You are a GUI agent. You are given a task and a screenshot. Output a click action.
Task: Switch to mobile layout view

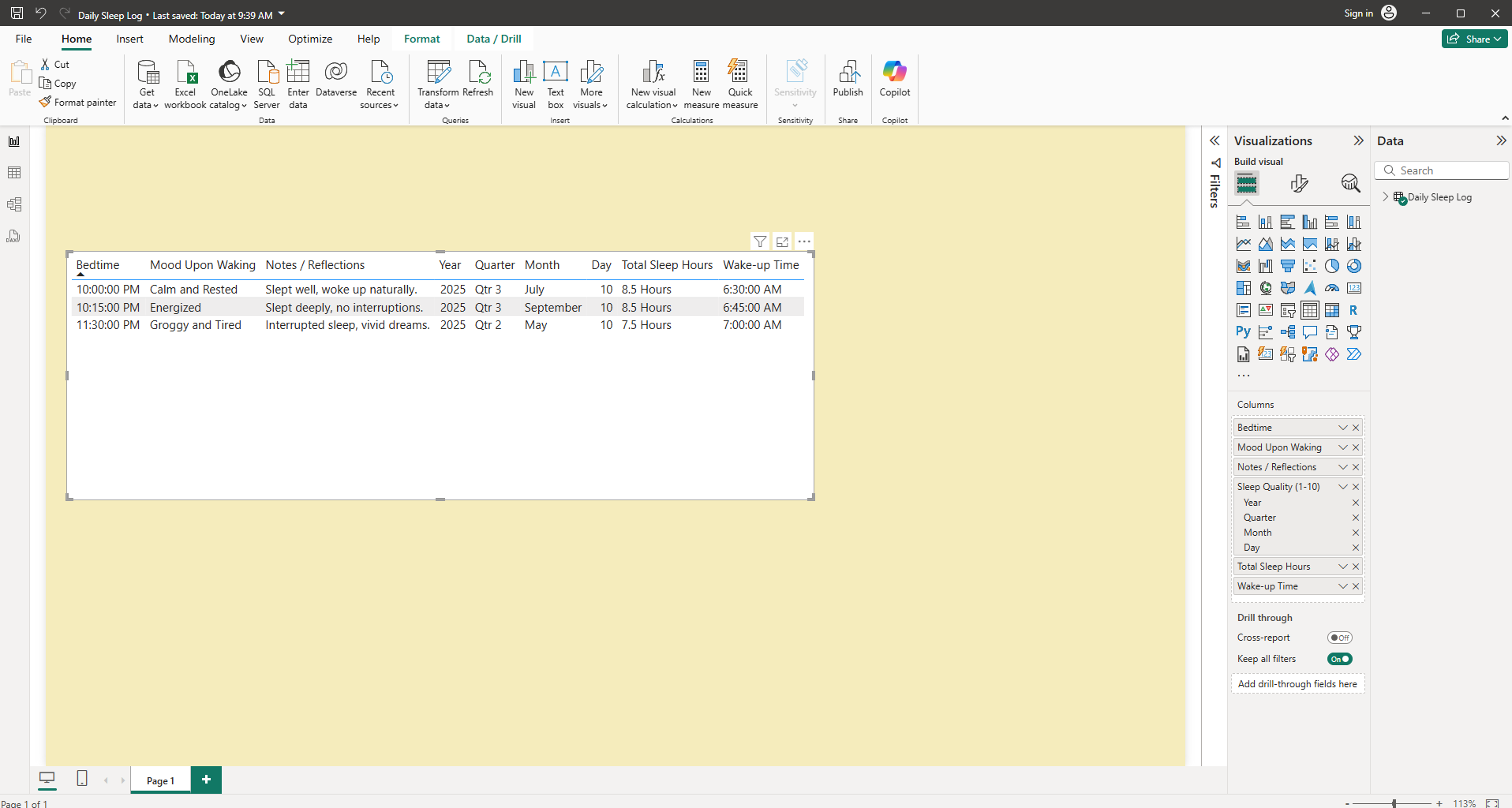pyautogui.click(x=82, y=779)
